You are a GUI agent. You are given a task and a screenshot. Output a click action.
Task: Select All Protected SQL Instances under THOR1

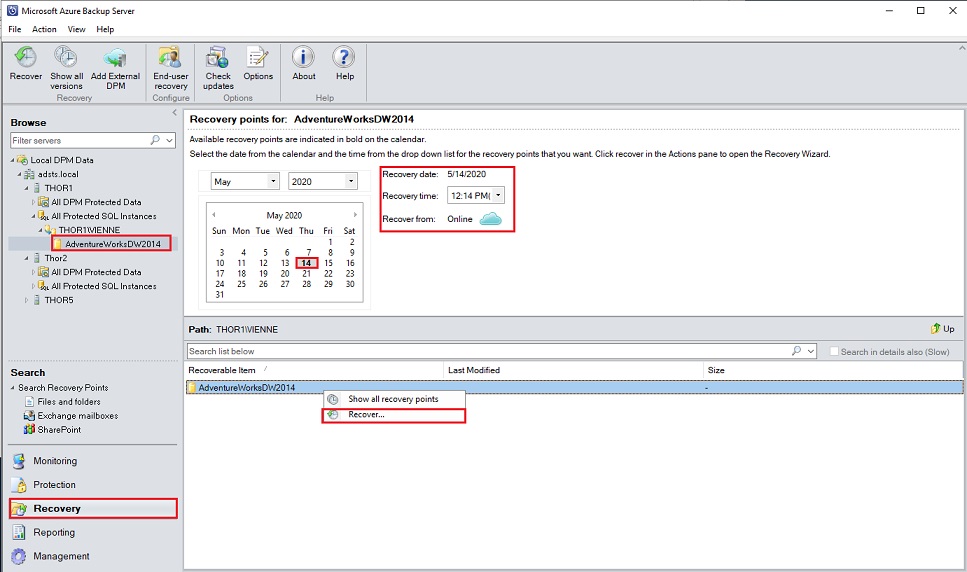[104, 216]
